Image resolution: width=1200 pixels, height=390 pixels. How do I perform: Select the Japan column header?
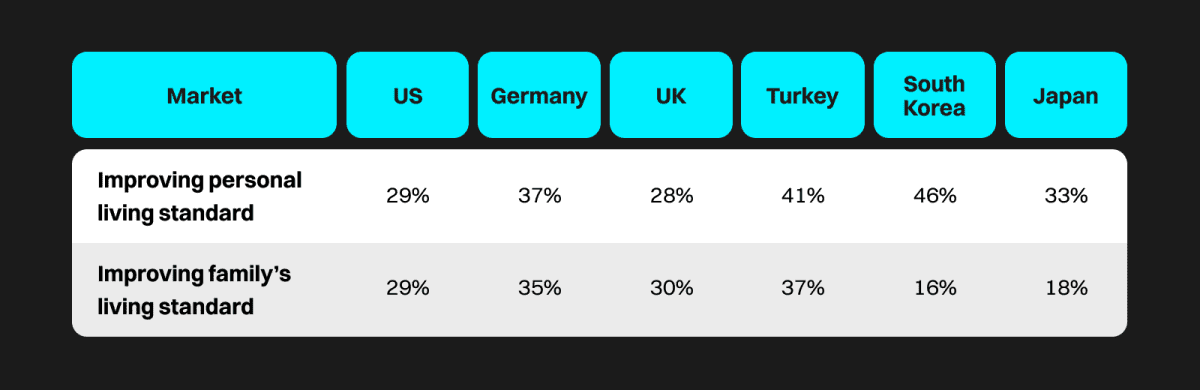[1066, 96]
